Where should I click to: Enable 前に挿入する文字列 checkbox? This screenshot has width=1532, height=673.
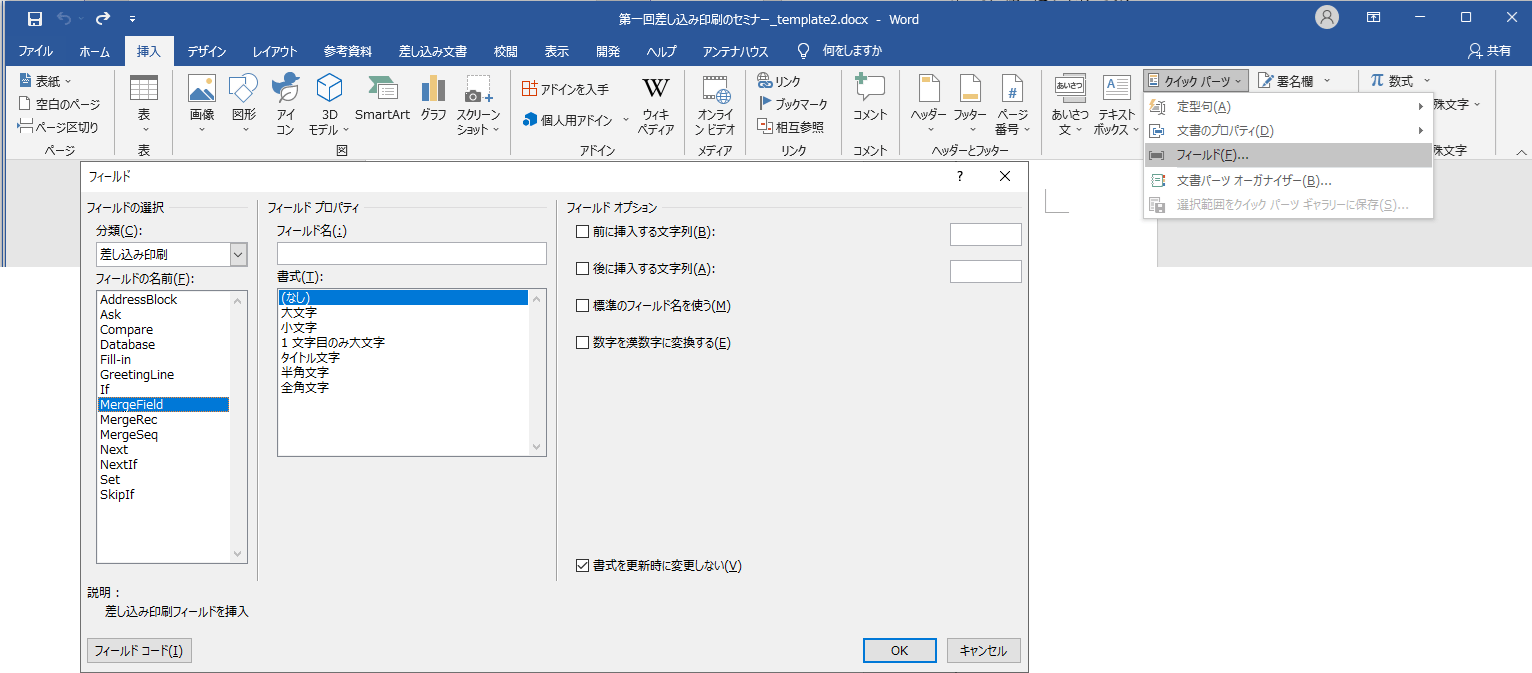click(x=583, y=232)
